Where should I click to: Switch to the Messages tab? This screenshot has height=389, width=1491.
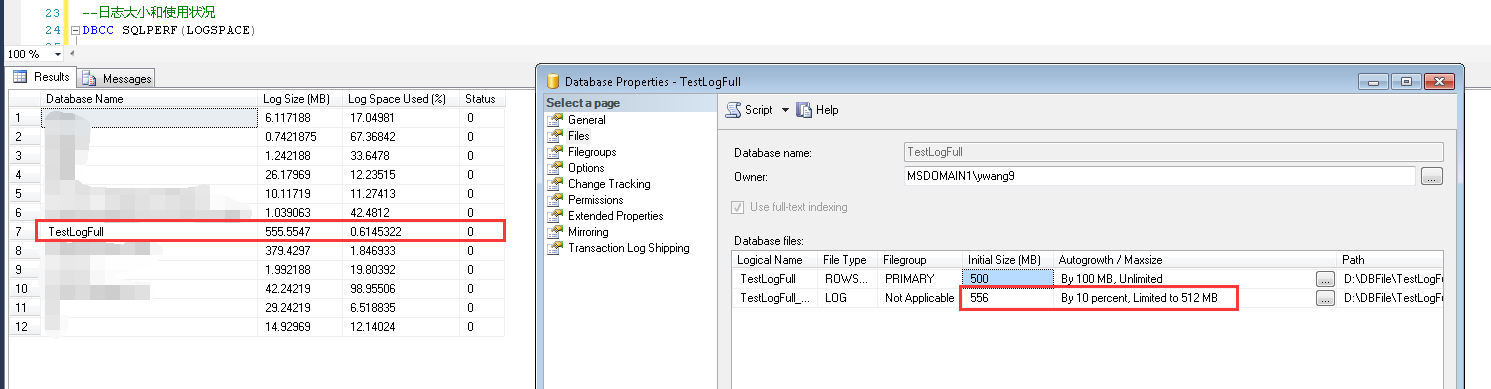117,78
